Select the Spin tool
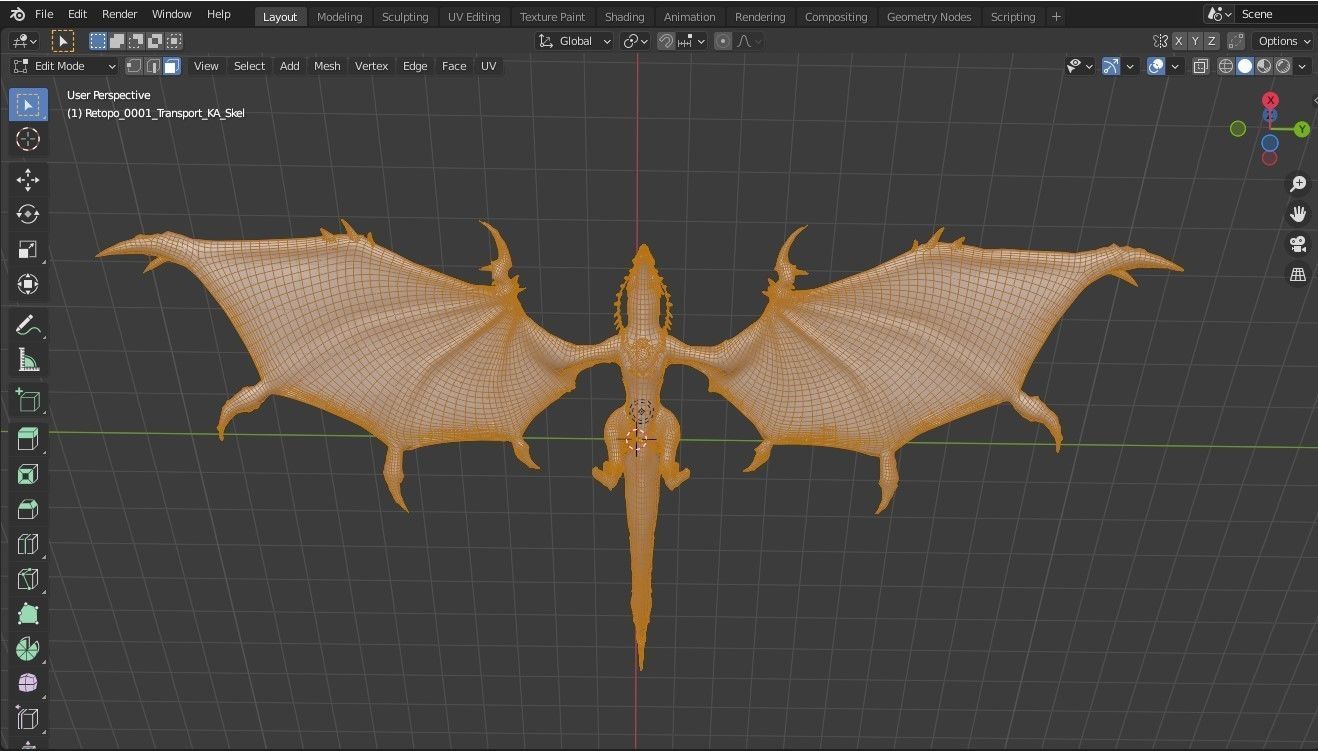Screen dimensions: 1318x751 point(28,649)
